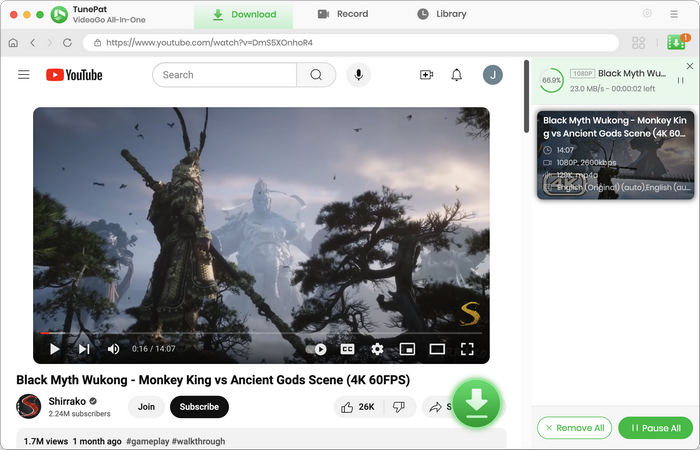Start voice search with microphone
Image resolution: width=700 pixels, height=450 pixels.
358,75
